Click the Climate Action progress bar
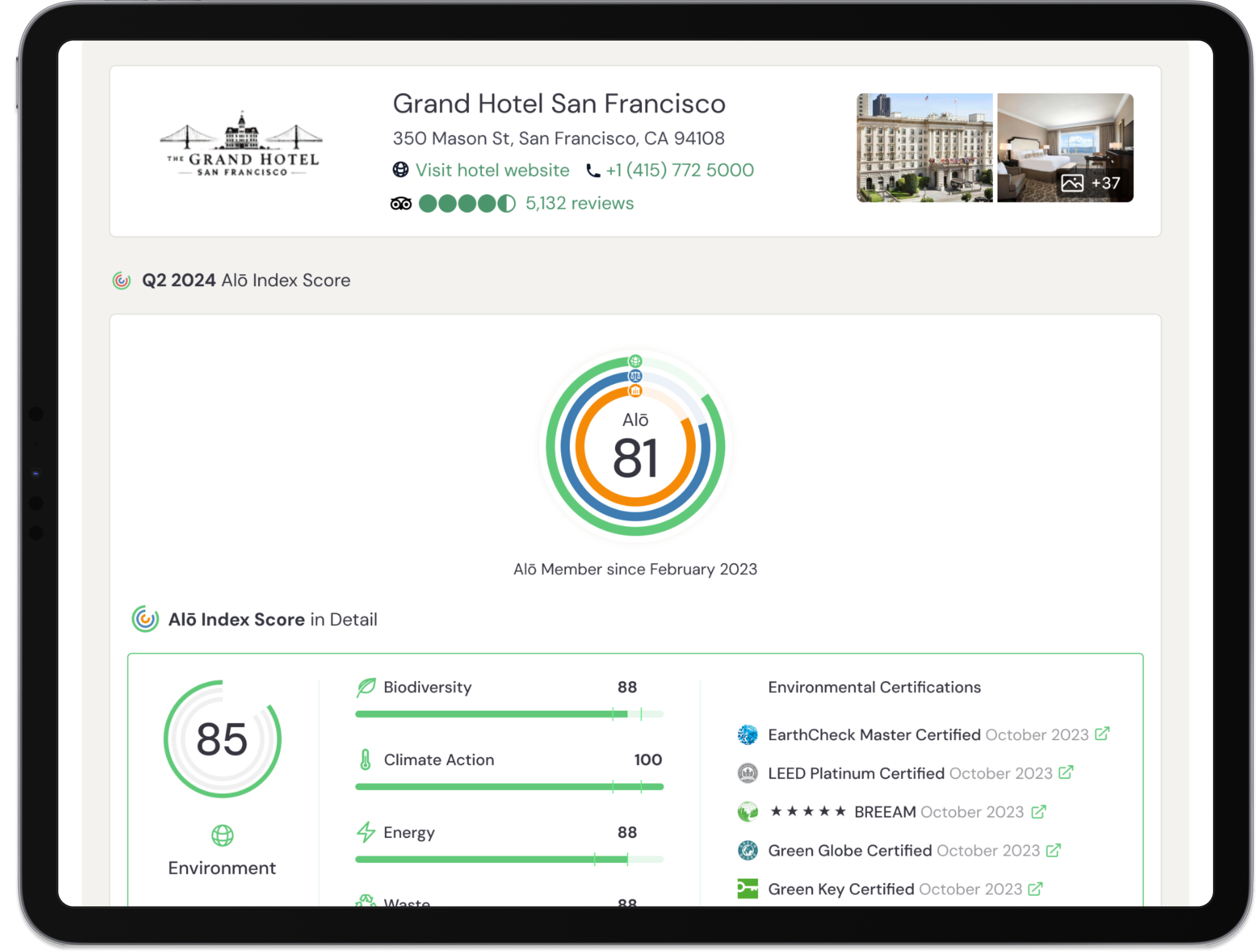Viewport: 1257px width, 952px height. (509, 787)
